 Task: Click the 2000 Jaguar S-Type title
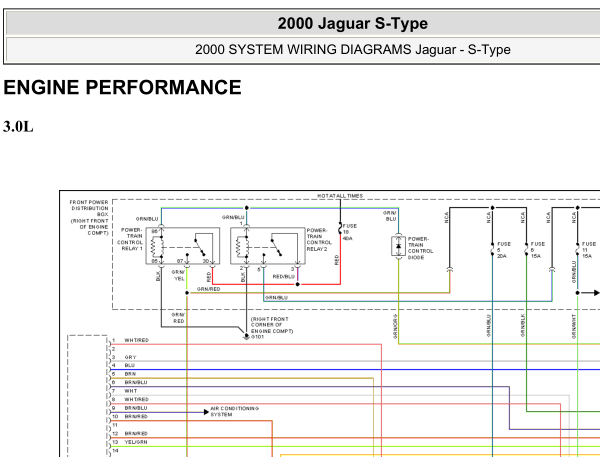click(x=352, y=23)
